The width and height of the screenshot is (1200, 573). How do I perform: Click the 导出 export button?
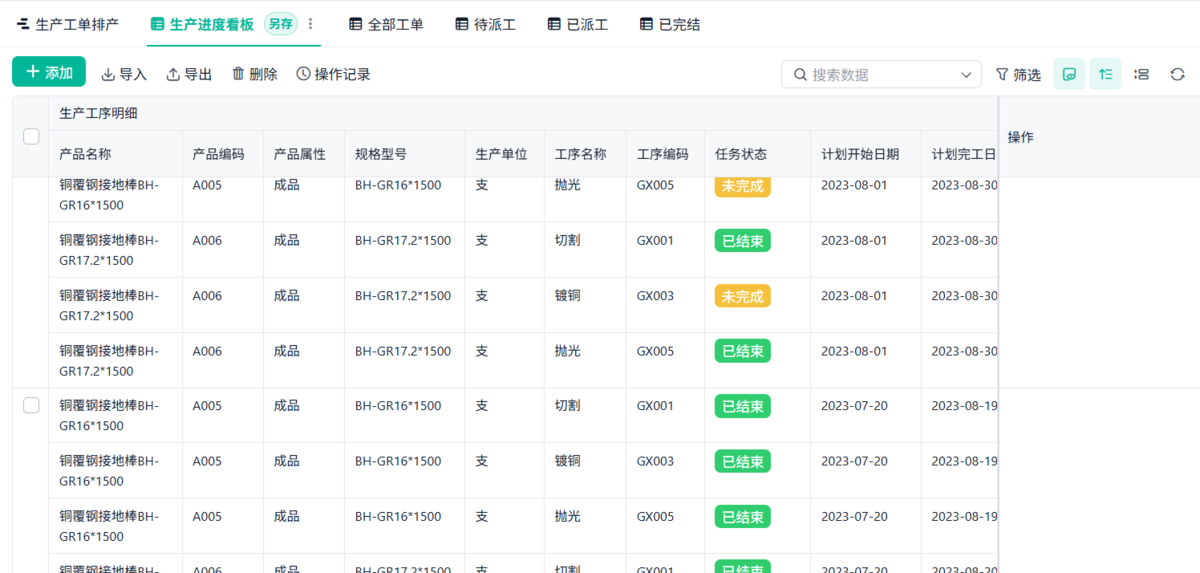point(189,74)
